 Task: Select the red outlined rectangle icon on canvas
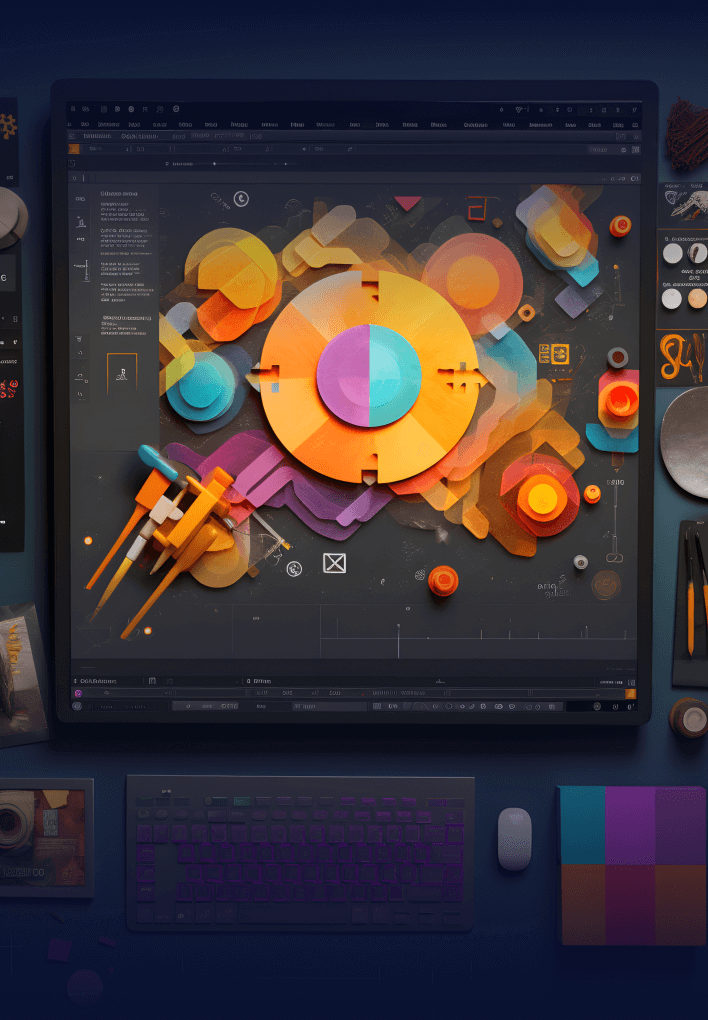(476, 208)
